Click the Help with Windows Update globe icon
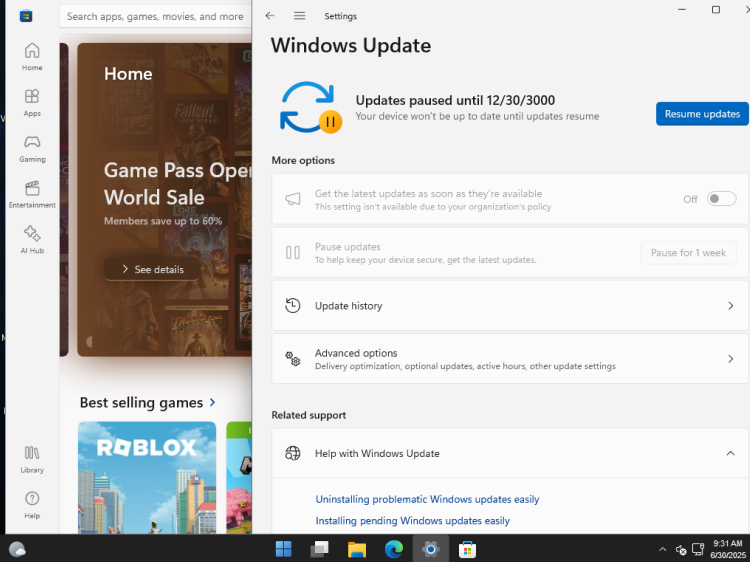The width and height of the screenshot is (750, 562). tap(293, 453)
